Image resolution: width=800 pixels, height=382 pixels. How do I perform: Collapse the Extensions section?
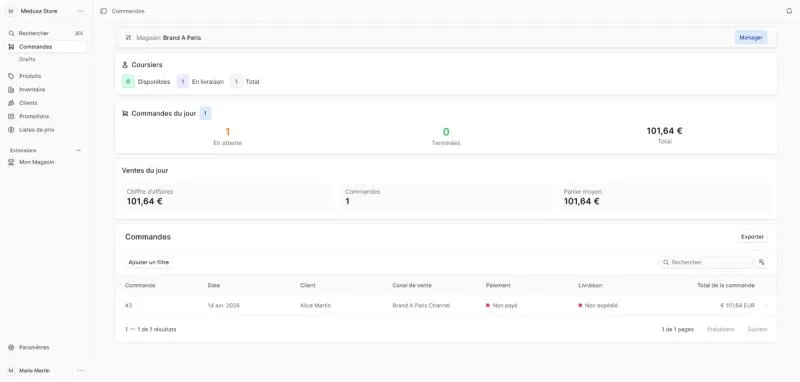(x=78, y=150)
